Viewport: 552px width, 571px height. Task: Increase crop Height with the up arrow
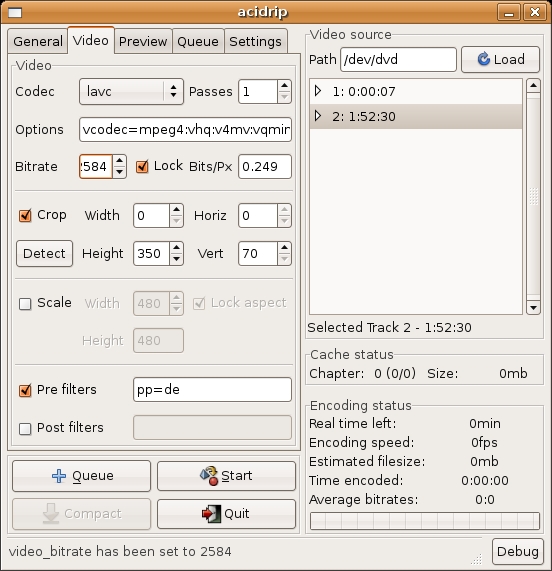pos(176,247)
